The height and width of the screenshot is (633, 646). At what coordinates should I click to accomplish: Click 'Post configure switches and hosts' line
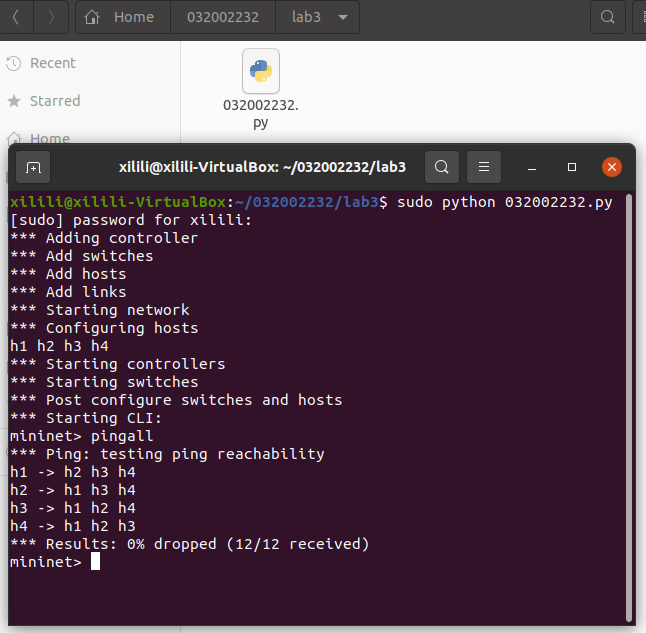(x=176, y=400)
